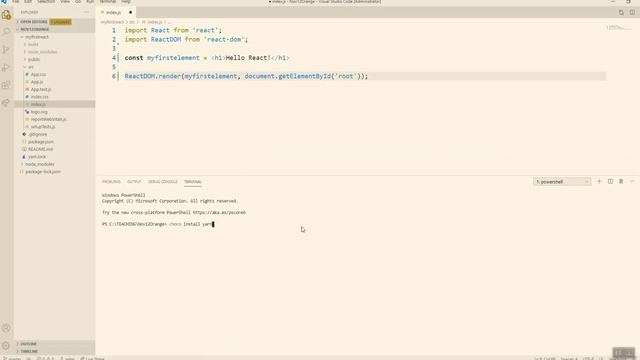The height and width of the screenshot is (360, 640).
Task: Open reportWebVitals.js in the file tree
Action: tap(48, 119)
